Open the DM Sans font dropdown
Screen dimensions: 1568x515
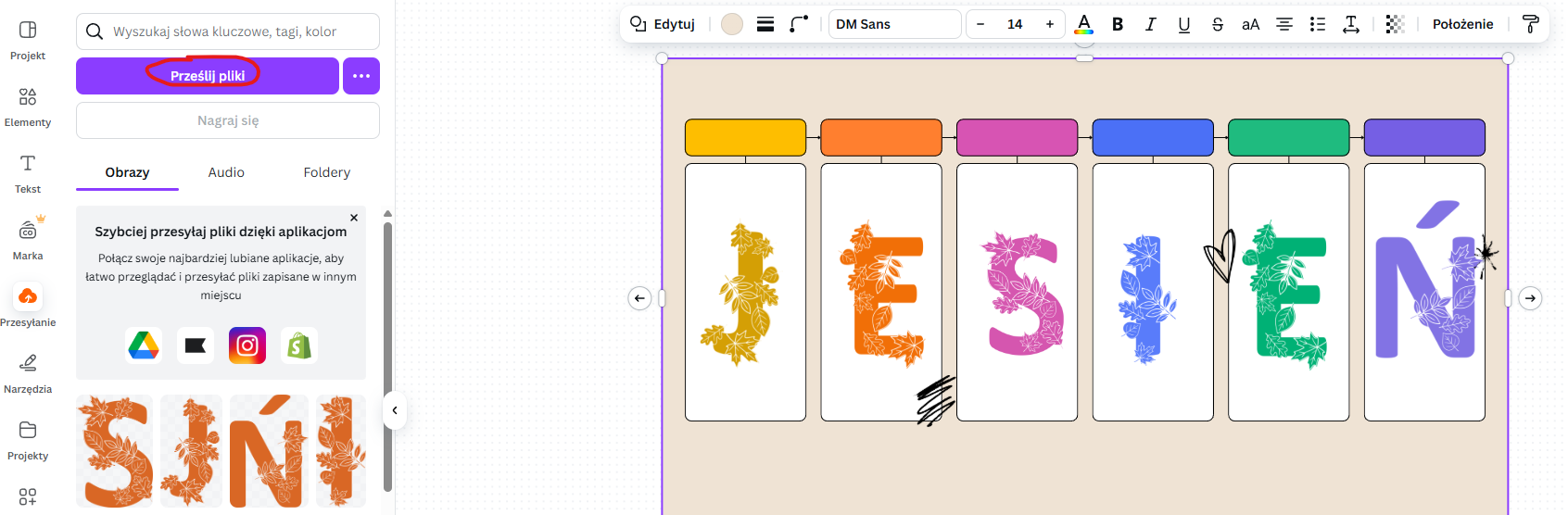(x=893, y=24)
